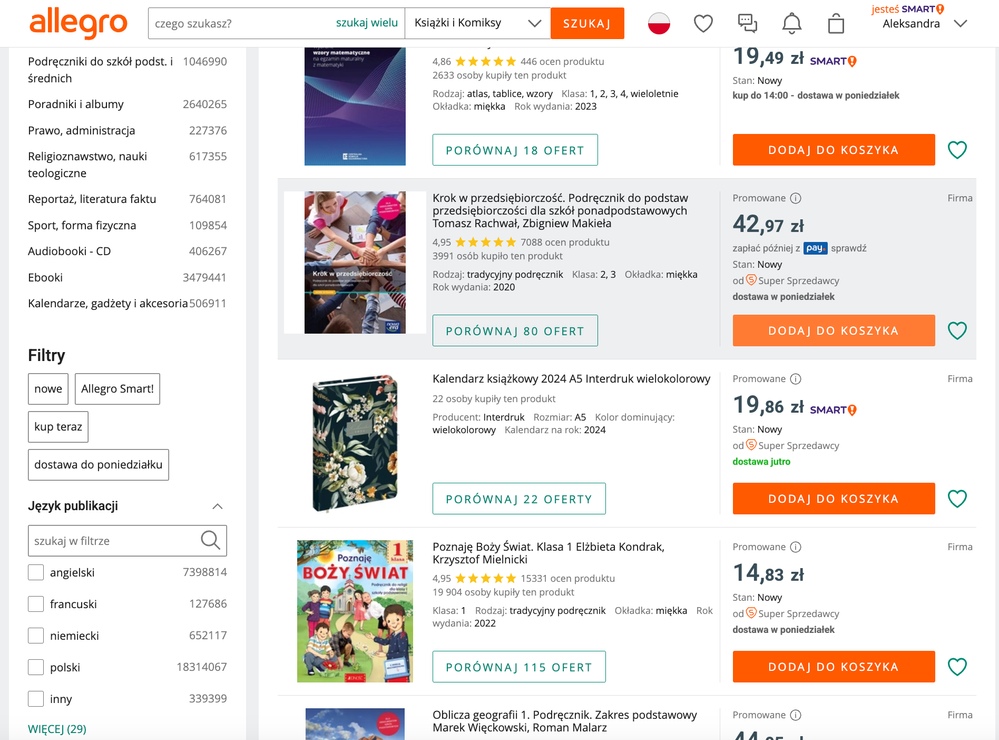Open the messages chat icon
999x740 pixels.
747,24
